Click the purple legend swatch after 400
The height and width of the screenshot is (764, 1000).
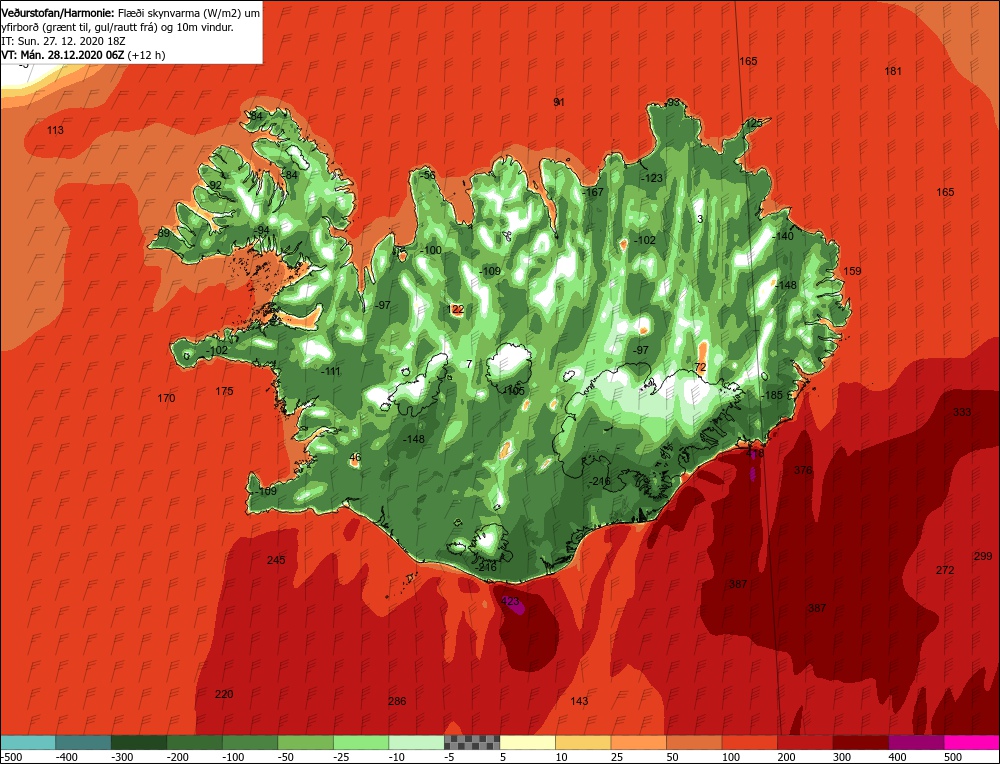[x=916, y=742]
